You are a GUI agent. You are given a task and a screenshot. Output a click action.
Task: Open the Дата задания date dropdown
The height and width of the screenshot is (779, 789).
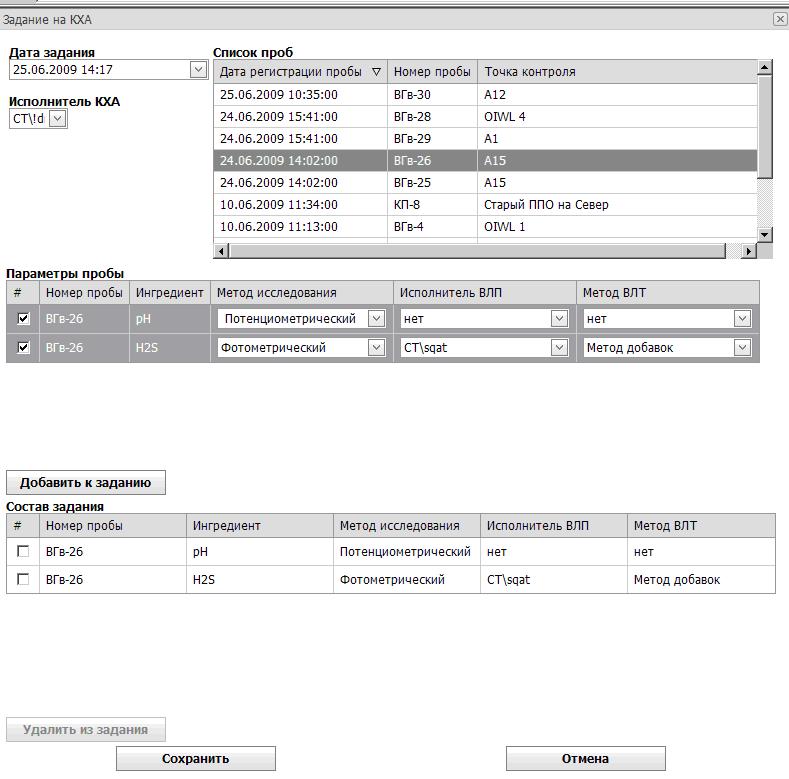[x=198, y=69]
